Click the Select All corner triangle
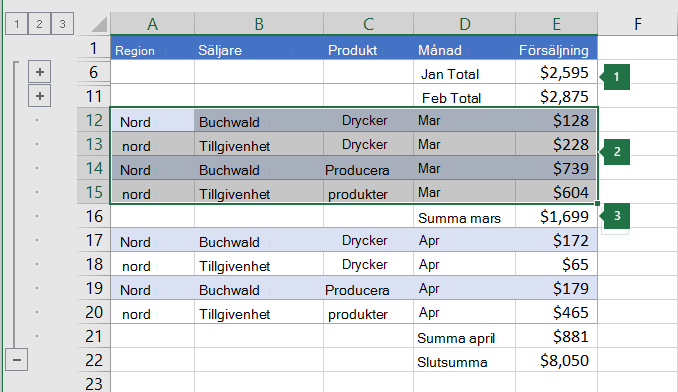Viewport: 678px width, 392px height. point(99,24)
